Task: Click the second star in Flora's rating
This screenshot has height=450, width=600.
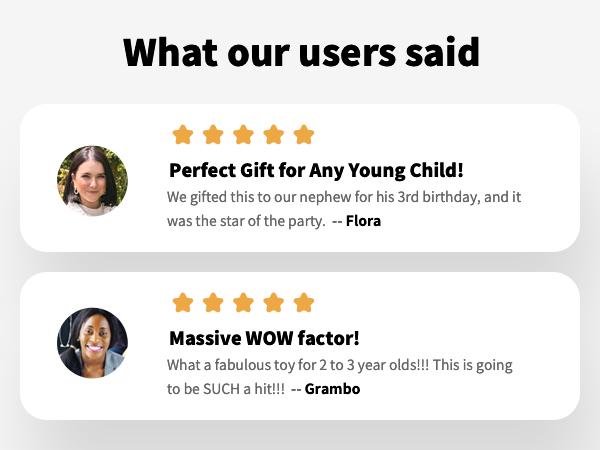Action: [x=213, y=134]
